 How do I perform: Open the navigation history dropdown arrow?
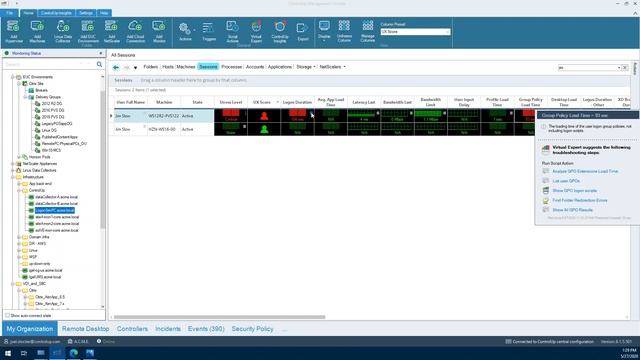[136, 67]
